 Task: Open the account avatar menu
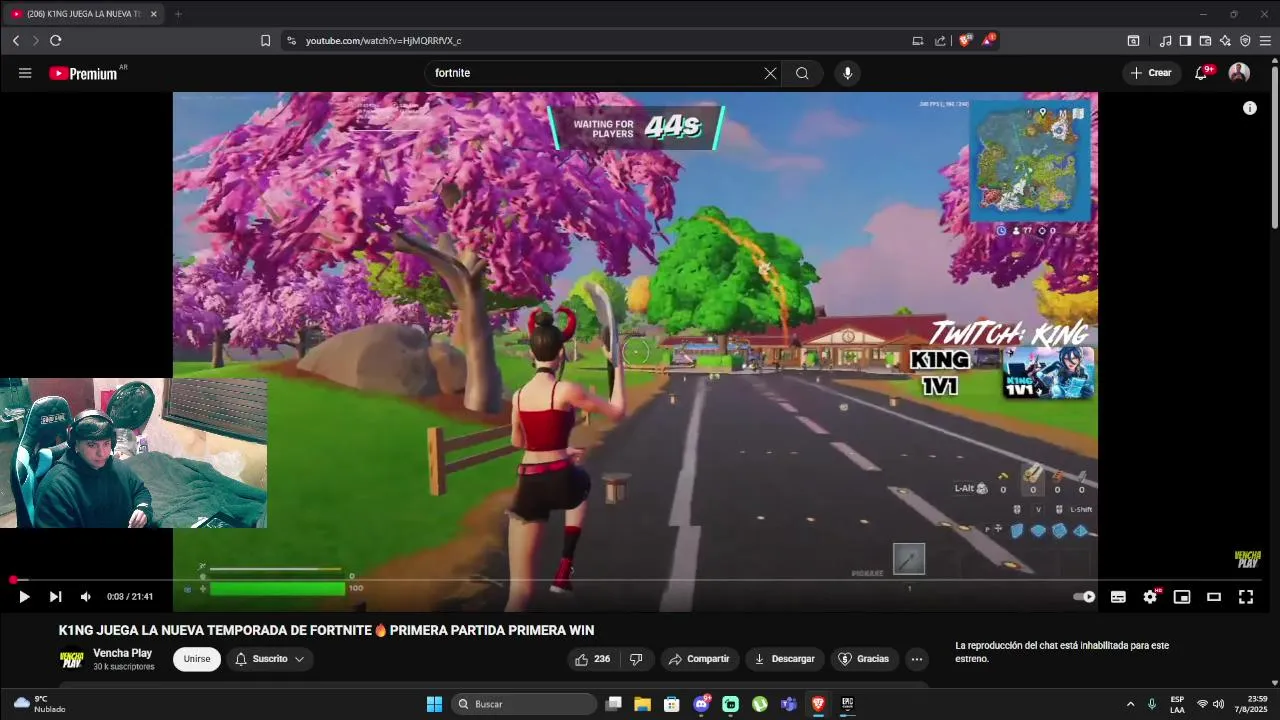click(1239, 73)
